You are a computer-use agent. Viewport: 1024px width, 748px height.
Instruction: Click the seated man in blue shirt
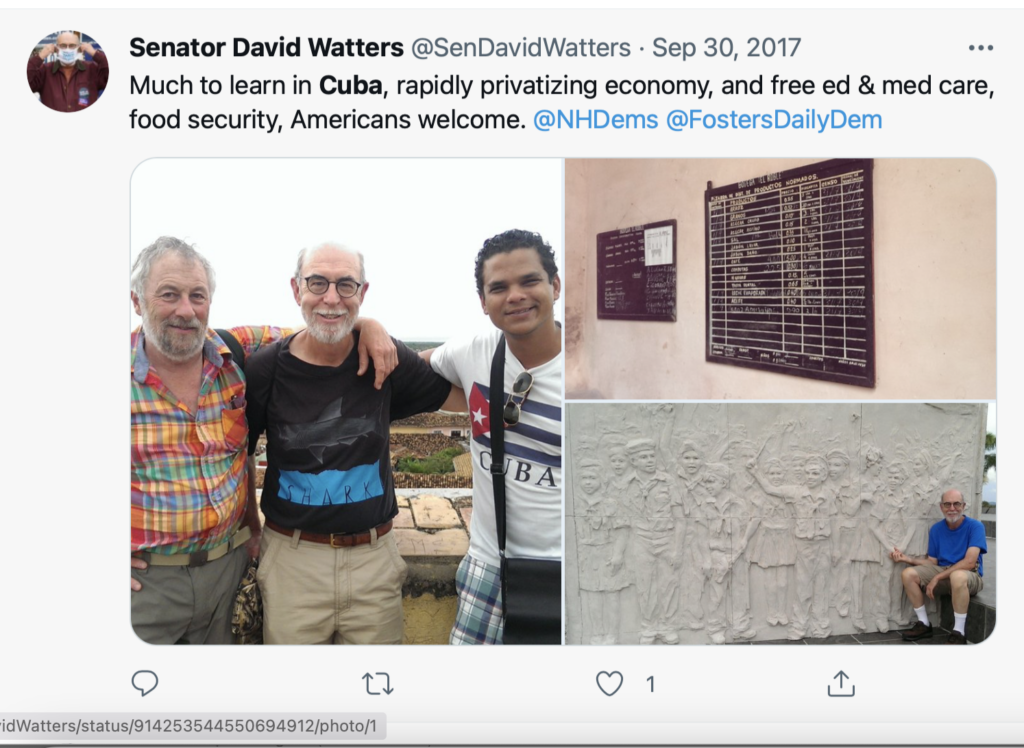[x=943, y=566]
